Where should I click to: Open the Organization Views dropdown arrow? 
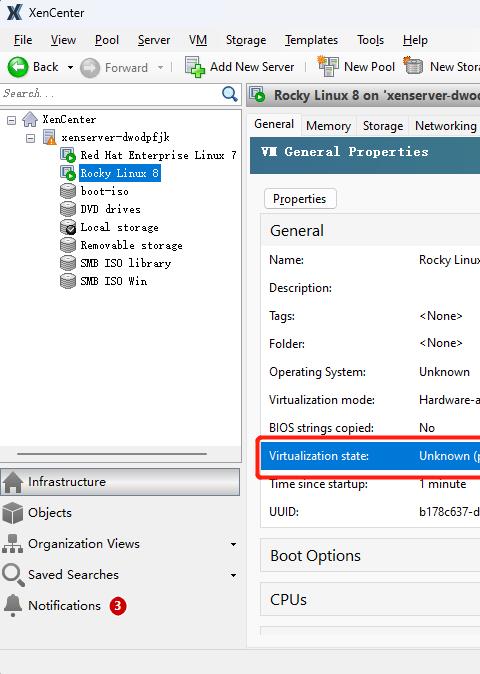coord(233,544)
